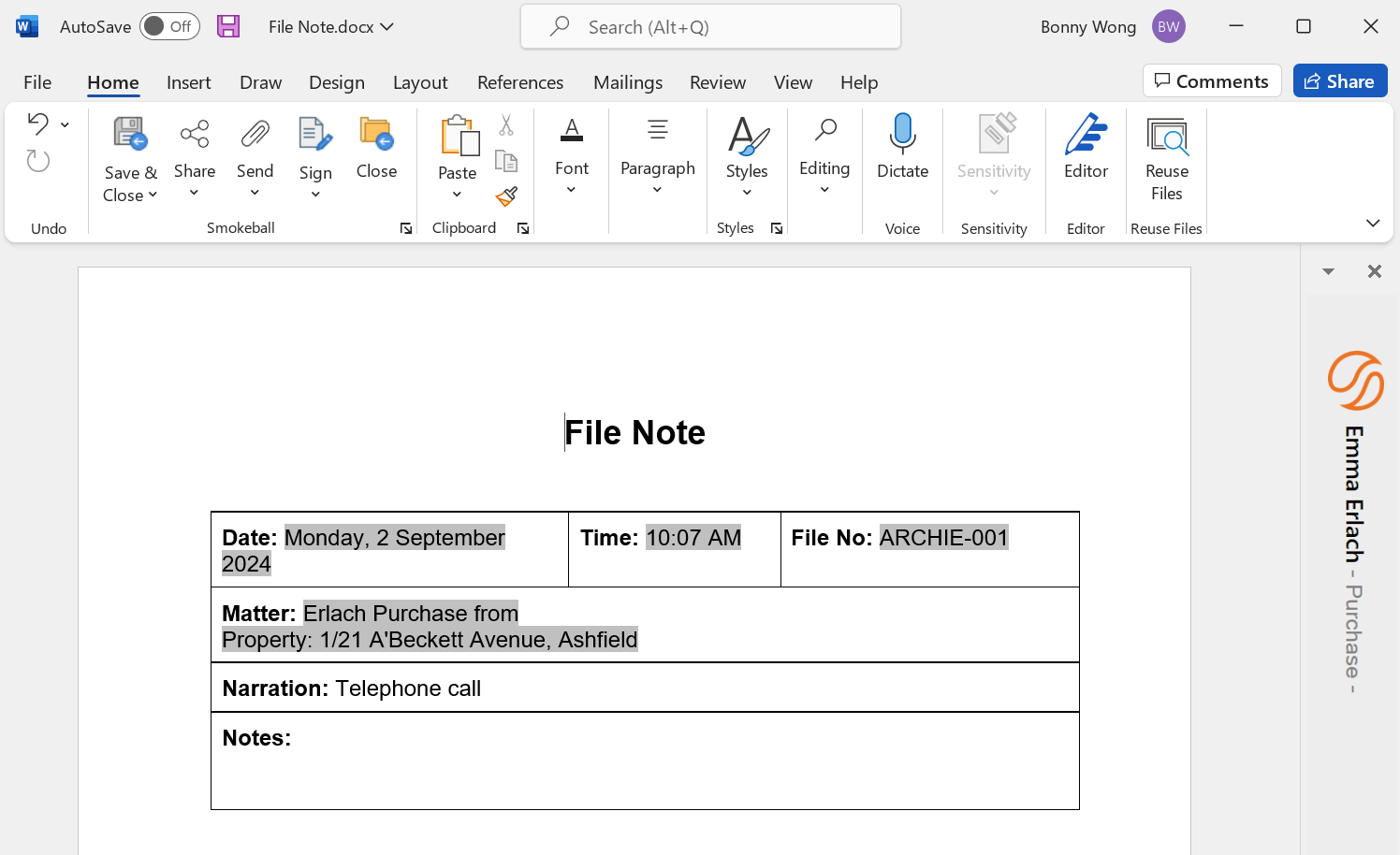1400x855 pixels.
Task: Expand the Paragraph options dropdown
Action: pyautogui.click(x=657, y=190)
